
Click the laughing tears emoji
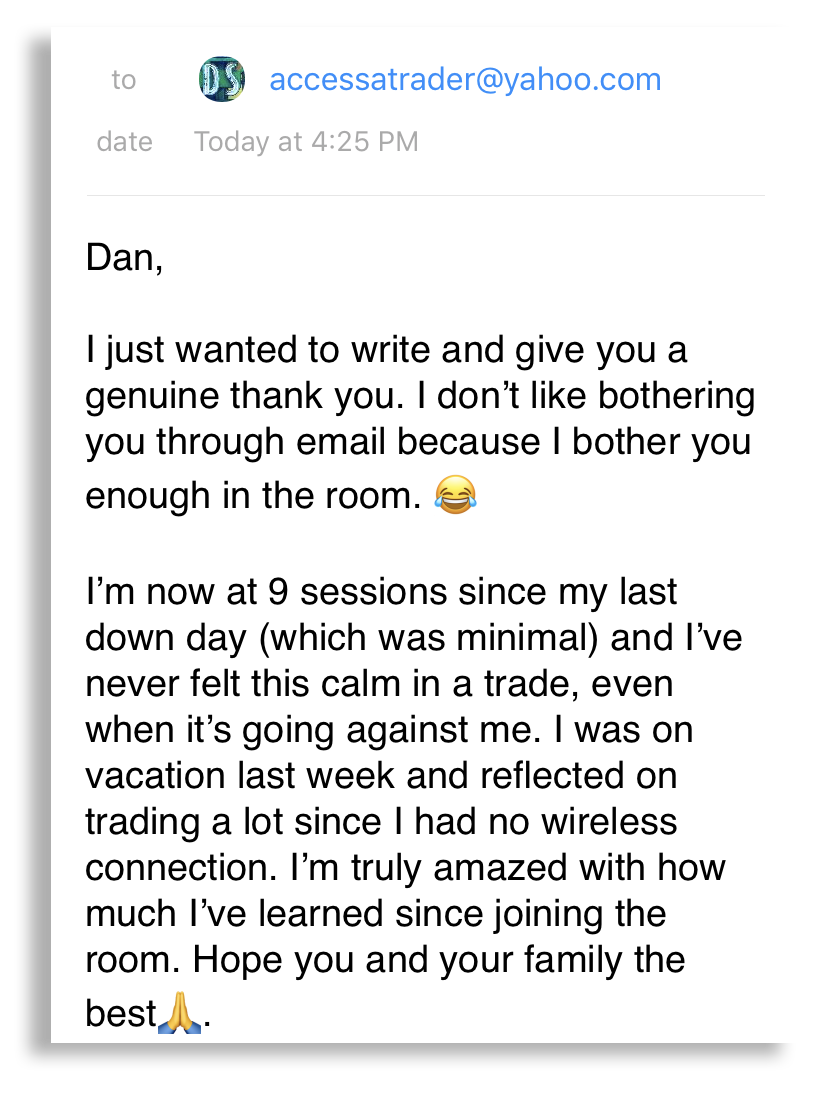coord(456,495)
